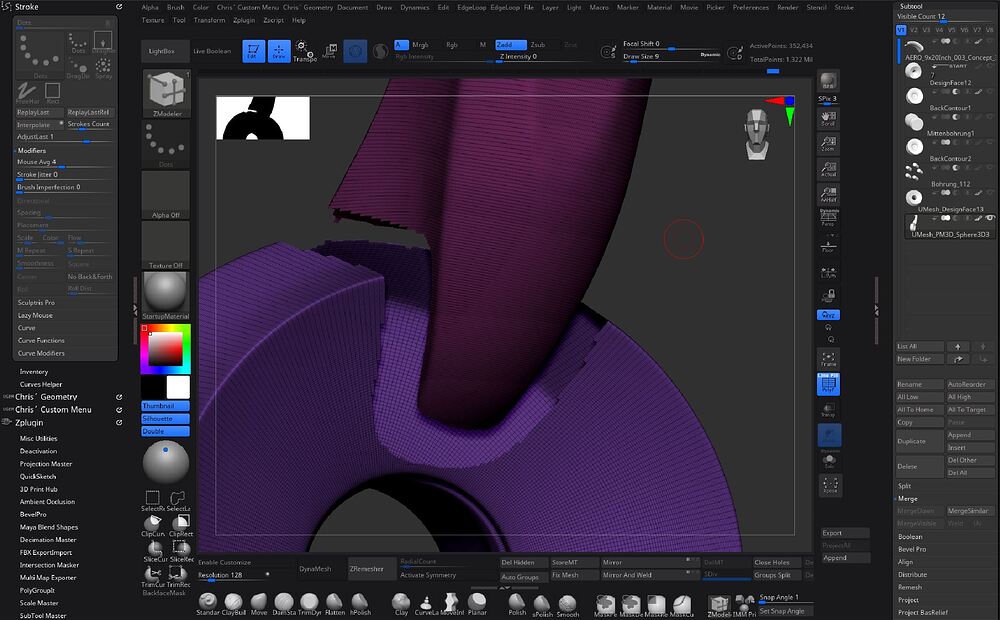The width and height of the screenshot is (1000, 620).
Task: Expand the Remesh section in Subtool
Action: (909, 587)
